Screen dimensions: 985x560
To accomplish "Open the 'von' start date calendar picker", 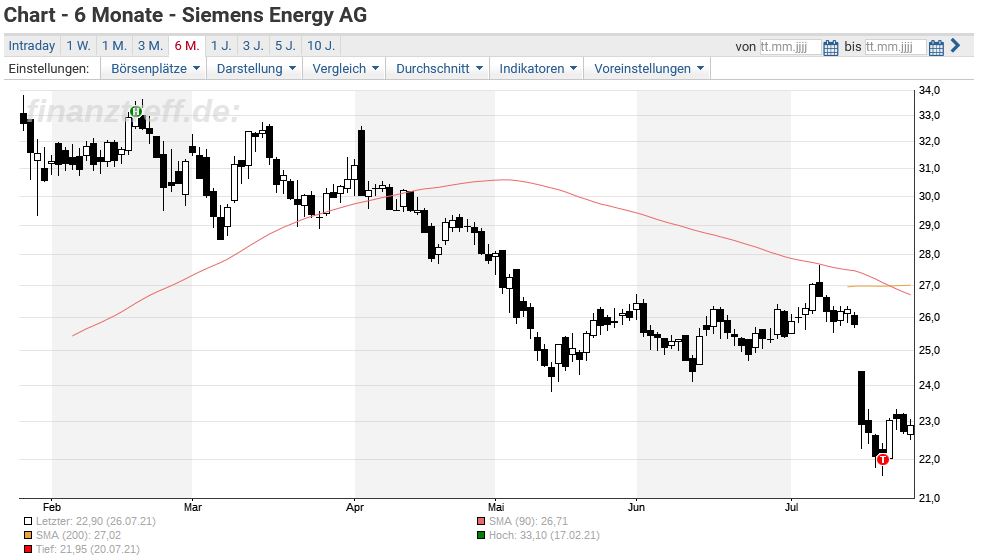I will point(830,47).
